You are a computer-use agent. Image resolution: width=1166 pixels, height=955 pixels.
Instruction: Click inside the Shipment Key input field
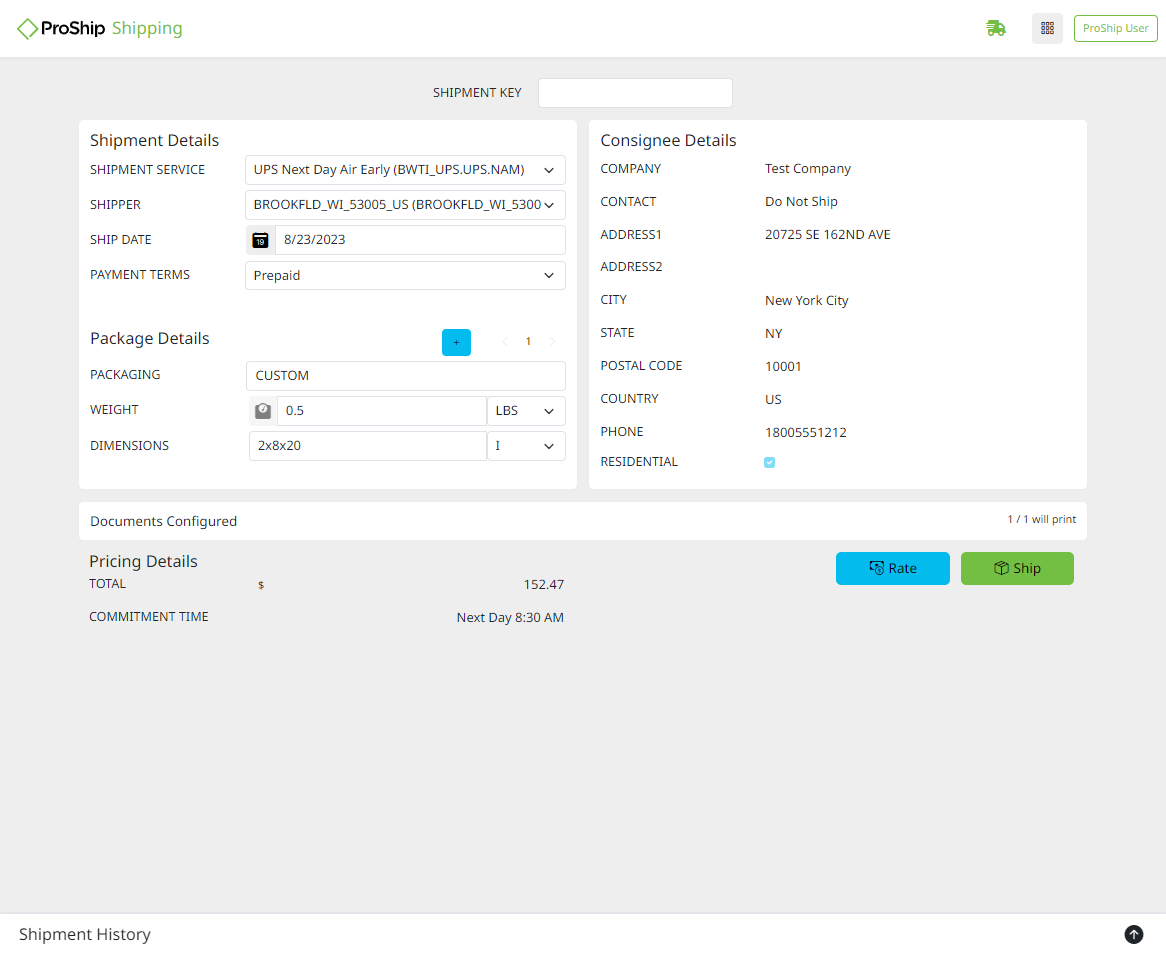(x=635, y=92)
